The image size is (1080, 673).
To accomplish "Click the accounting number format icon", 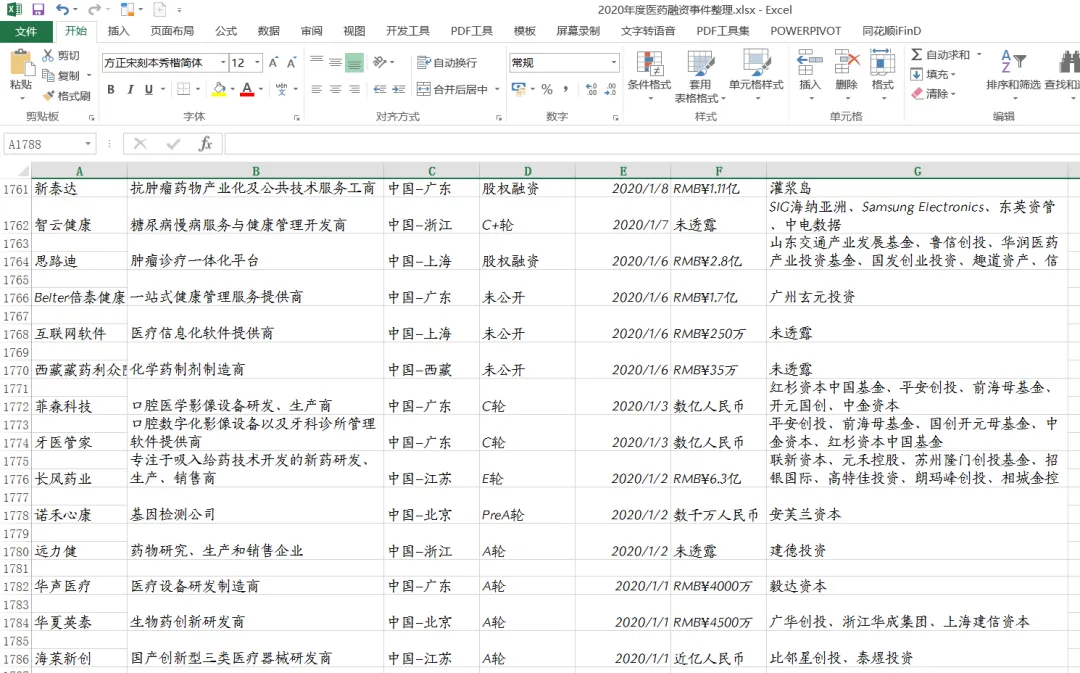I will [519, 89].
